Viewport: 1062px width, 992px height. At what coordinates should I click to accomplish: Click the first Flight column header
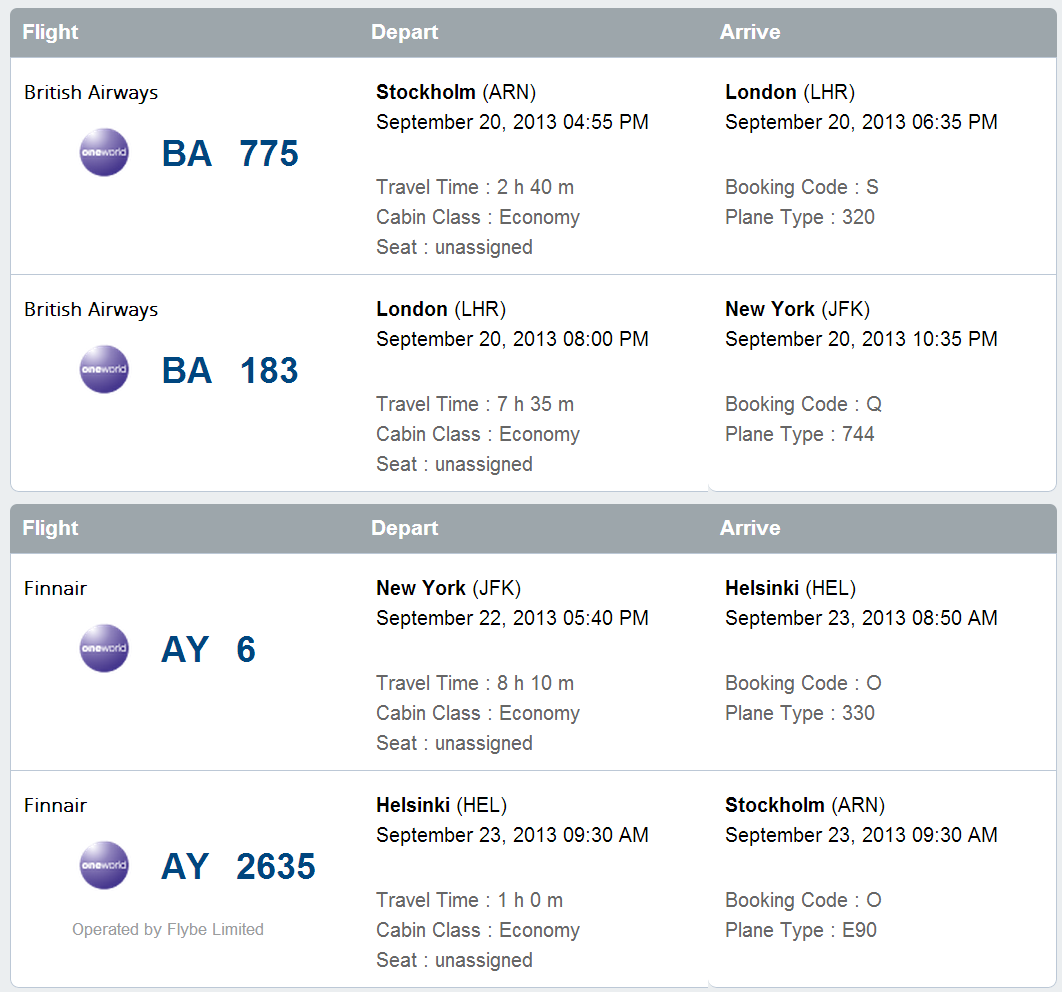(50, 32)
